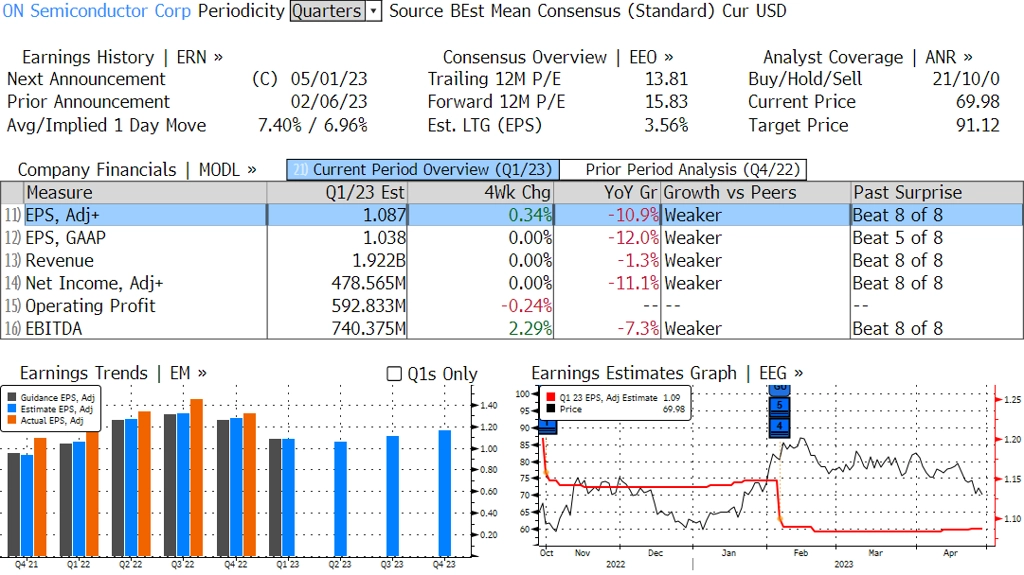Click the Past Surprise column header
The image size is (1024, 575).
pyautogui.click(x=937, y=193)
